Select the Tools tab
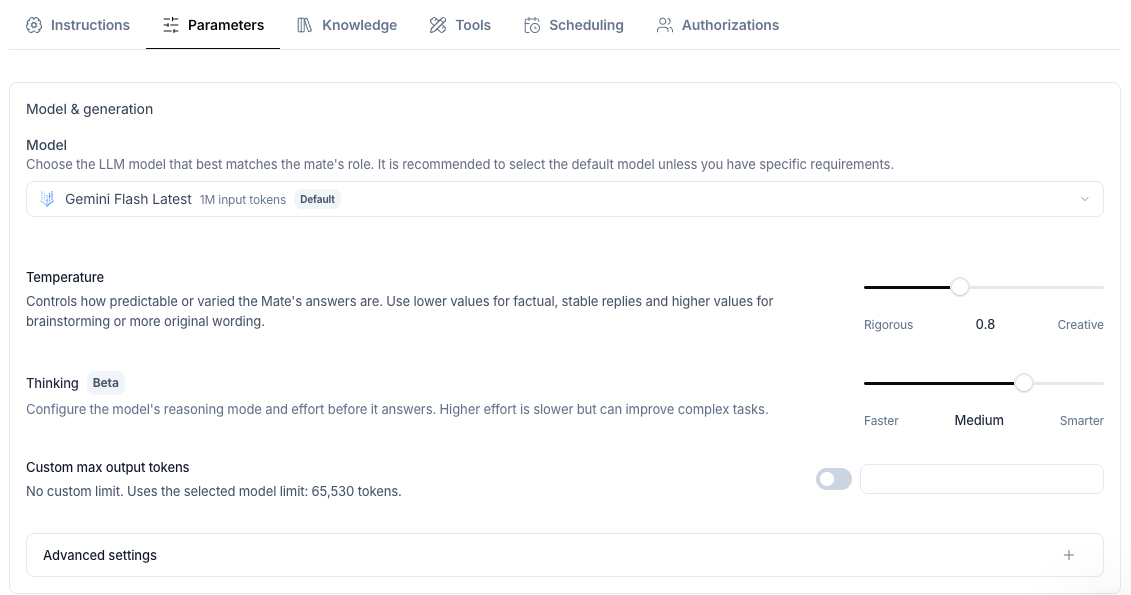This screenshot has width=1131, height=595. (460, 25)
